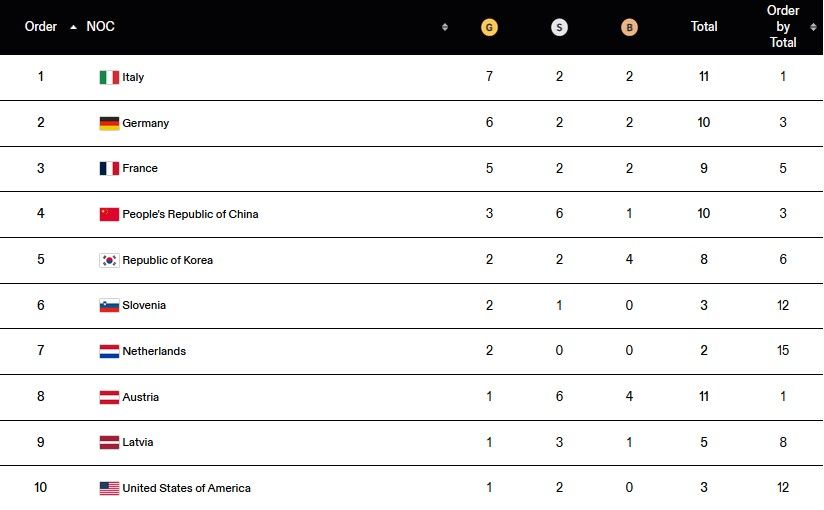Click the Germany flag icon
The height and width of the screenshot is (510, 824).
109,123
